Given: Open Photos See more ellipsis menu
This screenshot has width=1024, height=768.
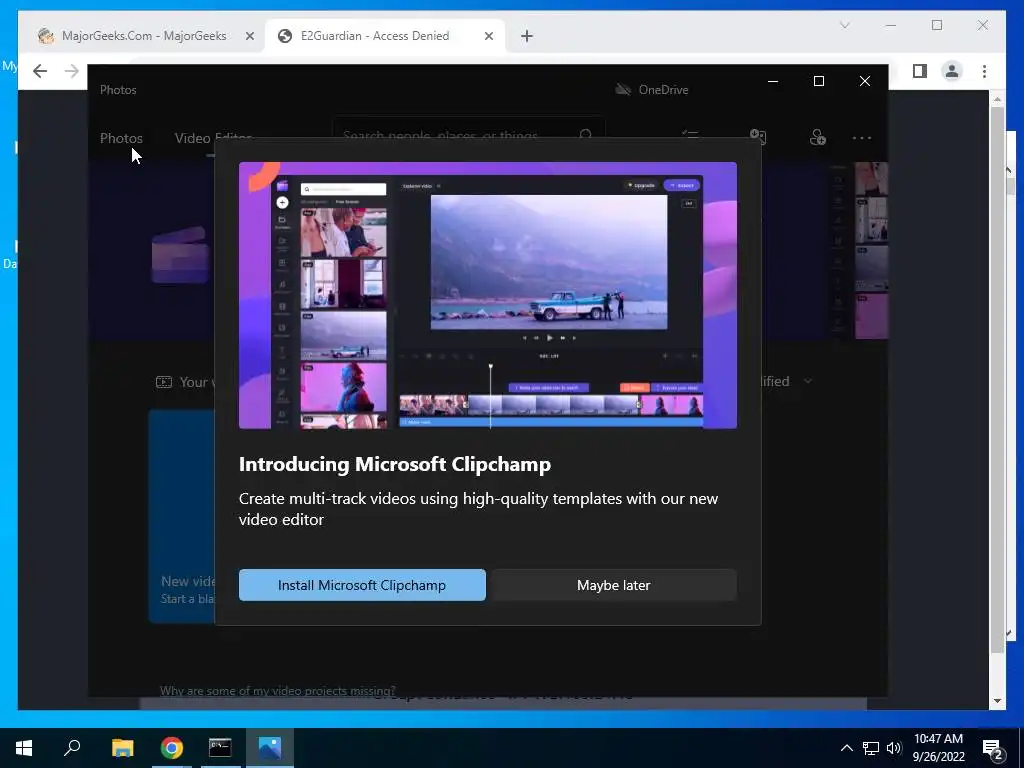Looking at the screenshot, I should pos(862,138).
